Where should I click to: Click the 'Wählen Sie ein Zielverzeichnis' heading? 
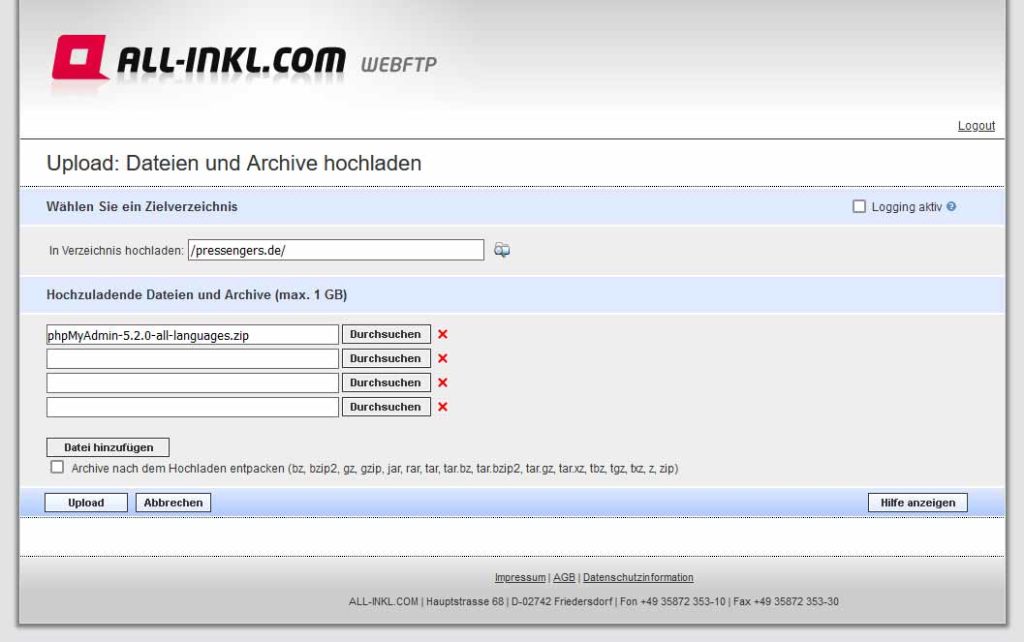coord(142,206)
